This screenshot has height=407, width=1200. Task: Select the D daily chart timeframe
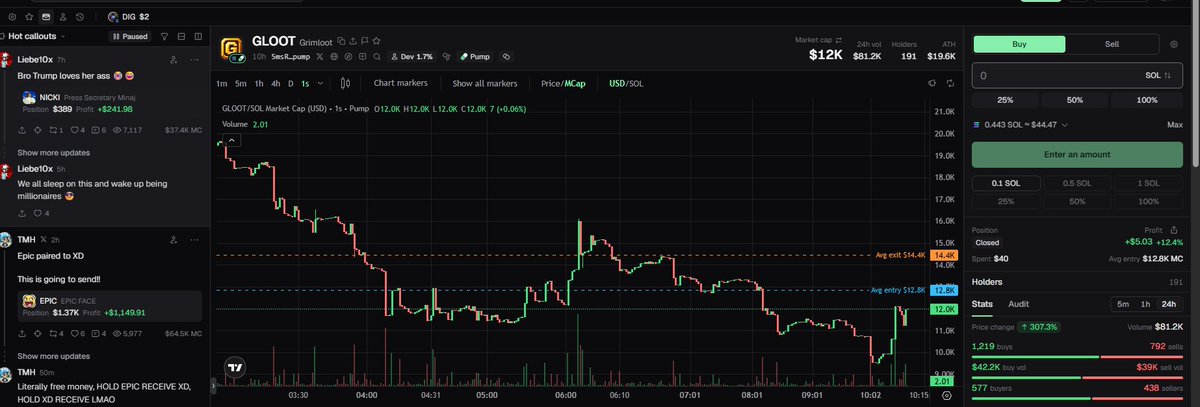coord(290,84)
